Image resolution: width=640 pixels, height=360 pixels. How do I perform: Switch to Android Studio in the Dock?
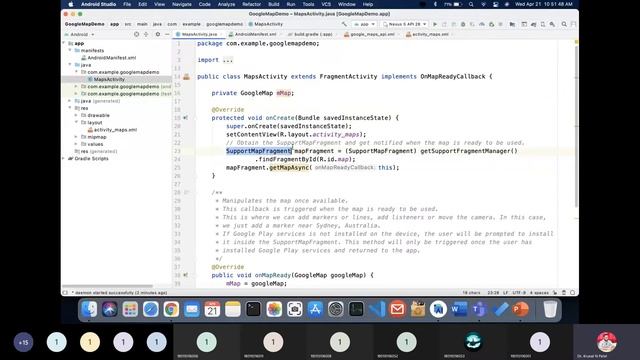point(438,309)
